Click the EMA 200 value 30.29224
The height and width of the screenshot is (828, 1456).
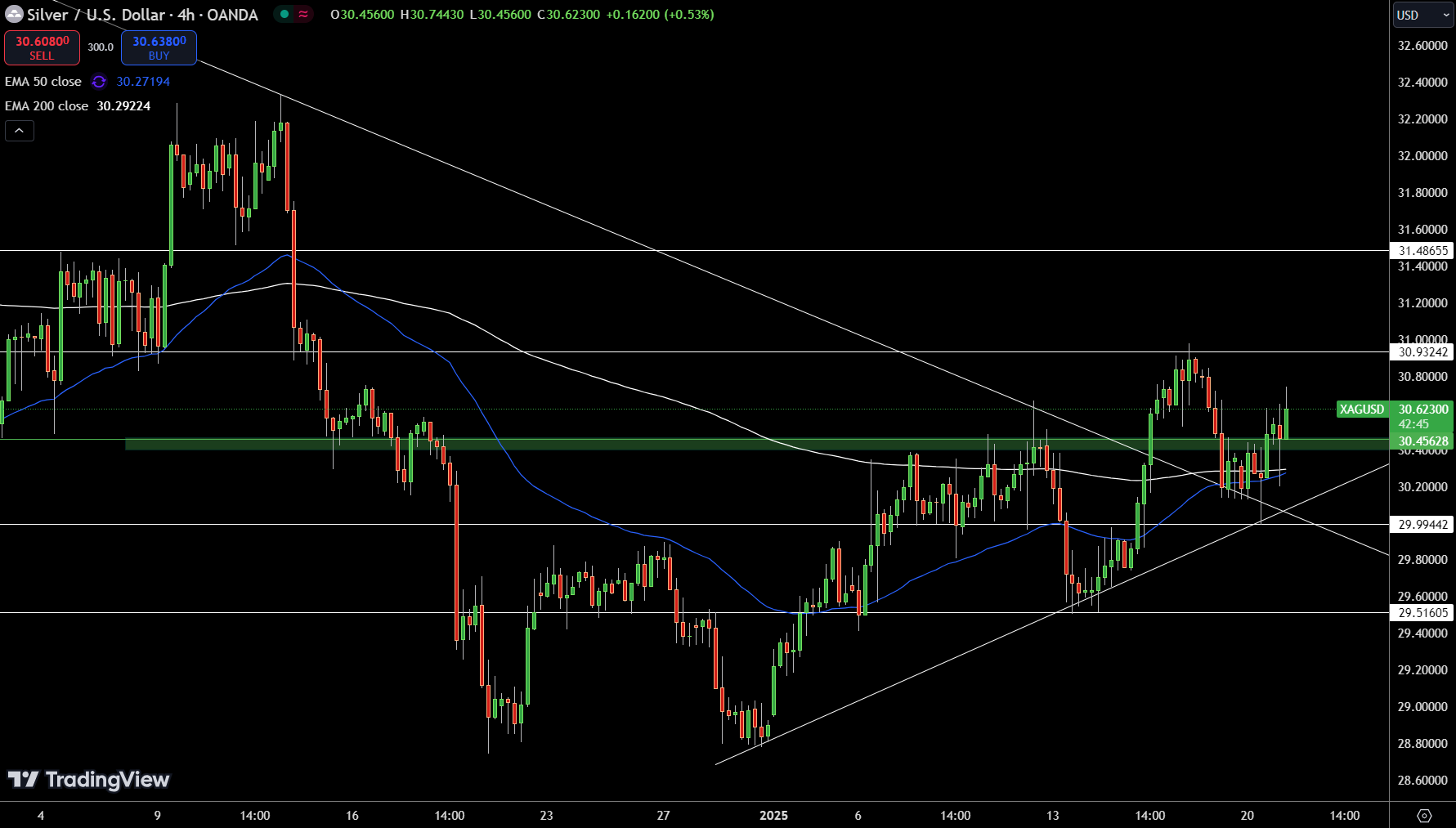(123, 106)
